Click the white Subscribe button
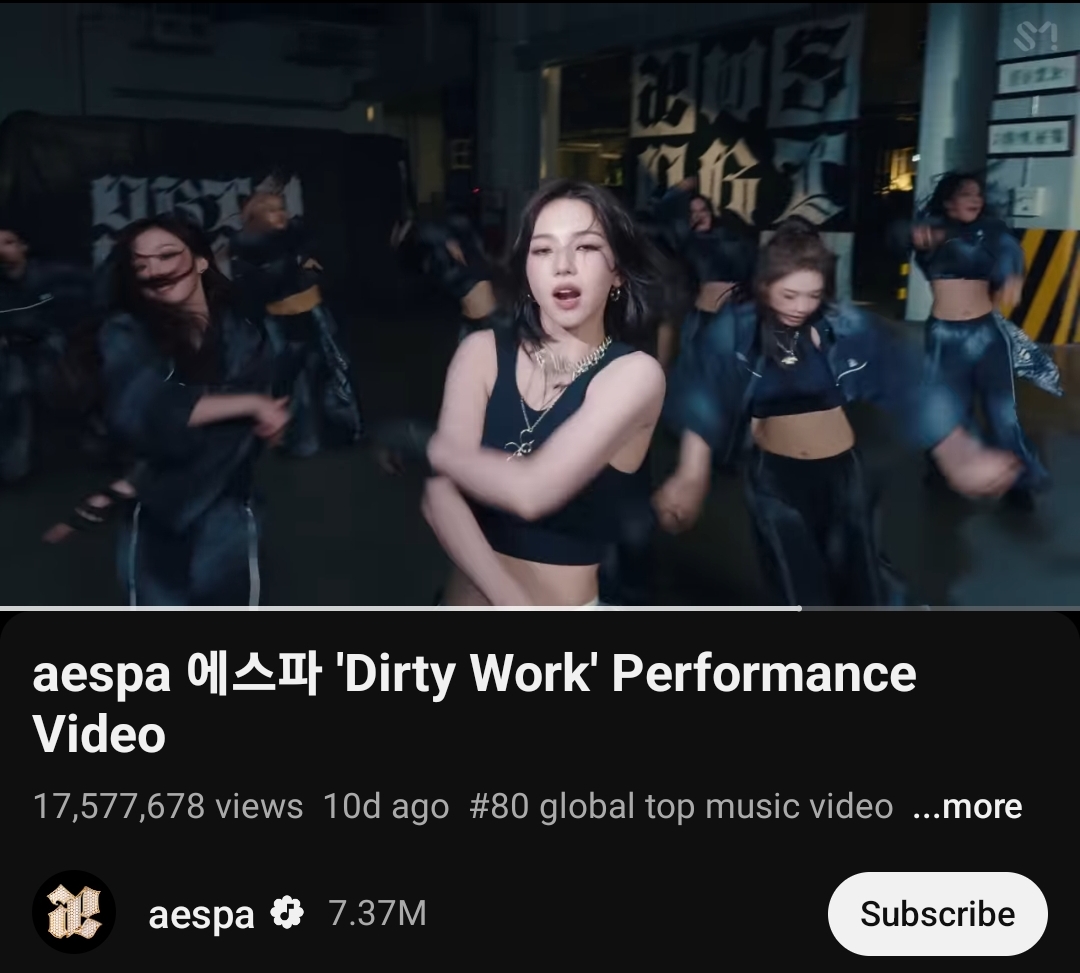 tap(937, 914)
